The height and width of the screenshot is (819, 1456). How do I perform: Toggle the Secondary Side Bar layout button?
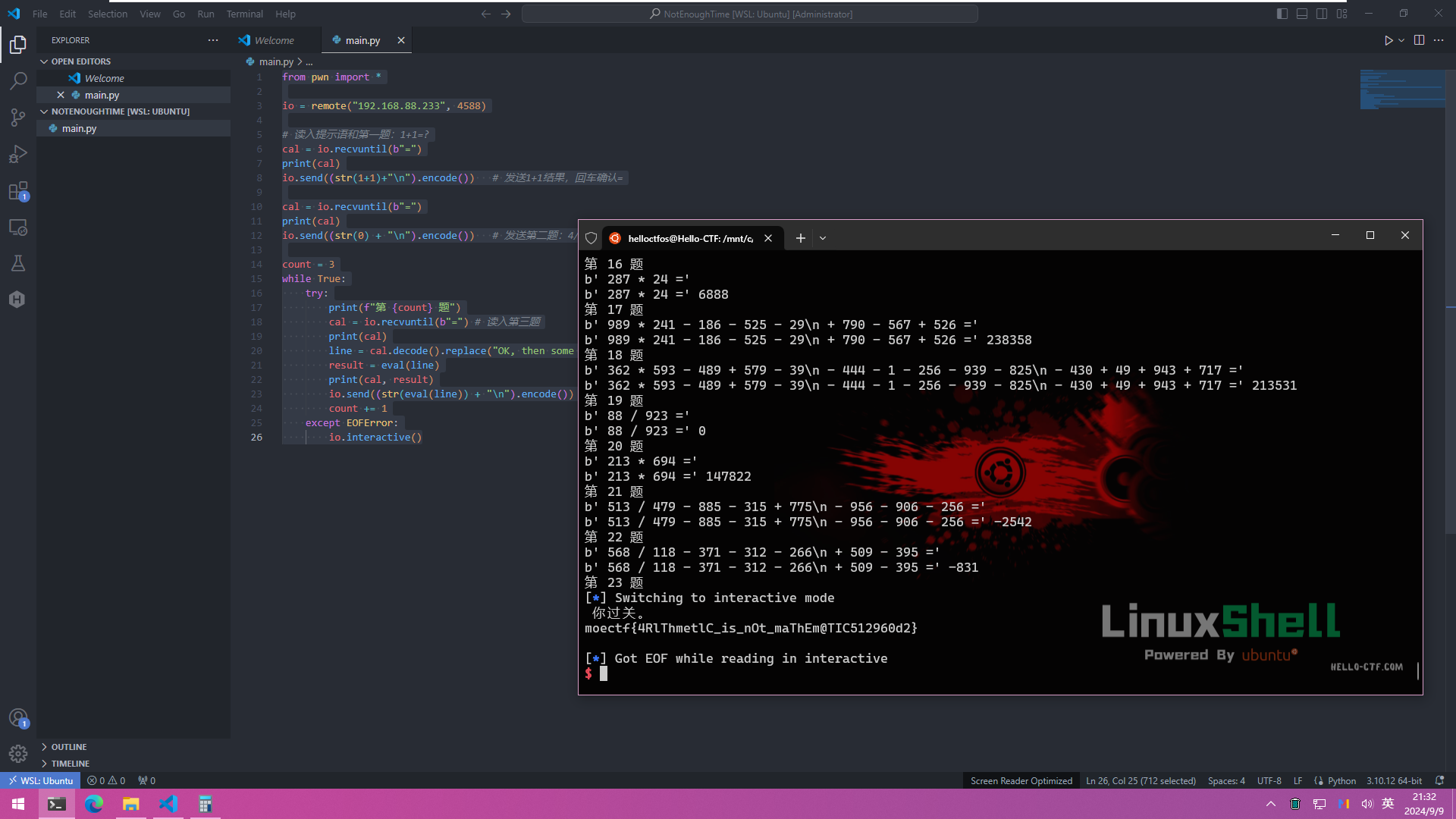tap(1322, 14)
